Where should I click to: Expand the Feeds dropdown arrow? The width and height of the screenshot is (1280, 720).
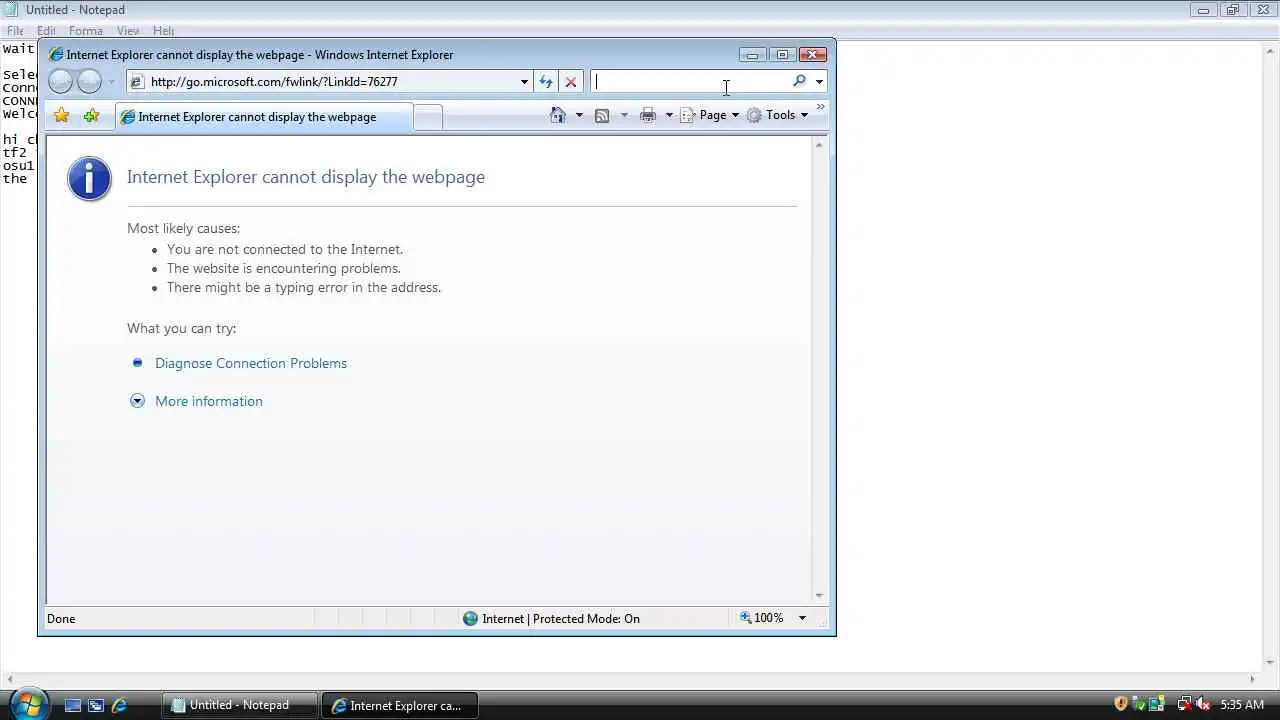(624, 115)
